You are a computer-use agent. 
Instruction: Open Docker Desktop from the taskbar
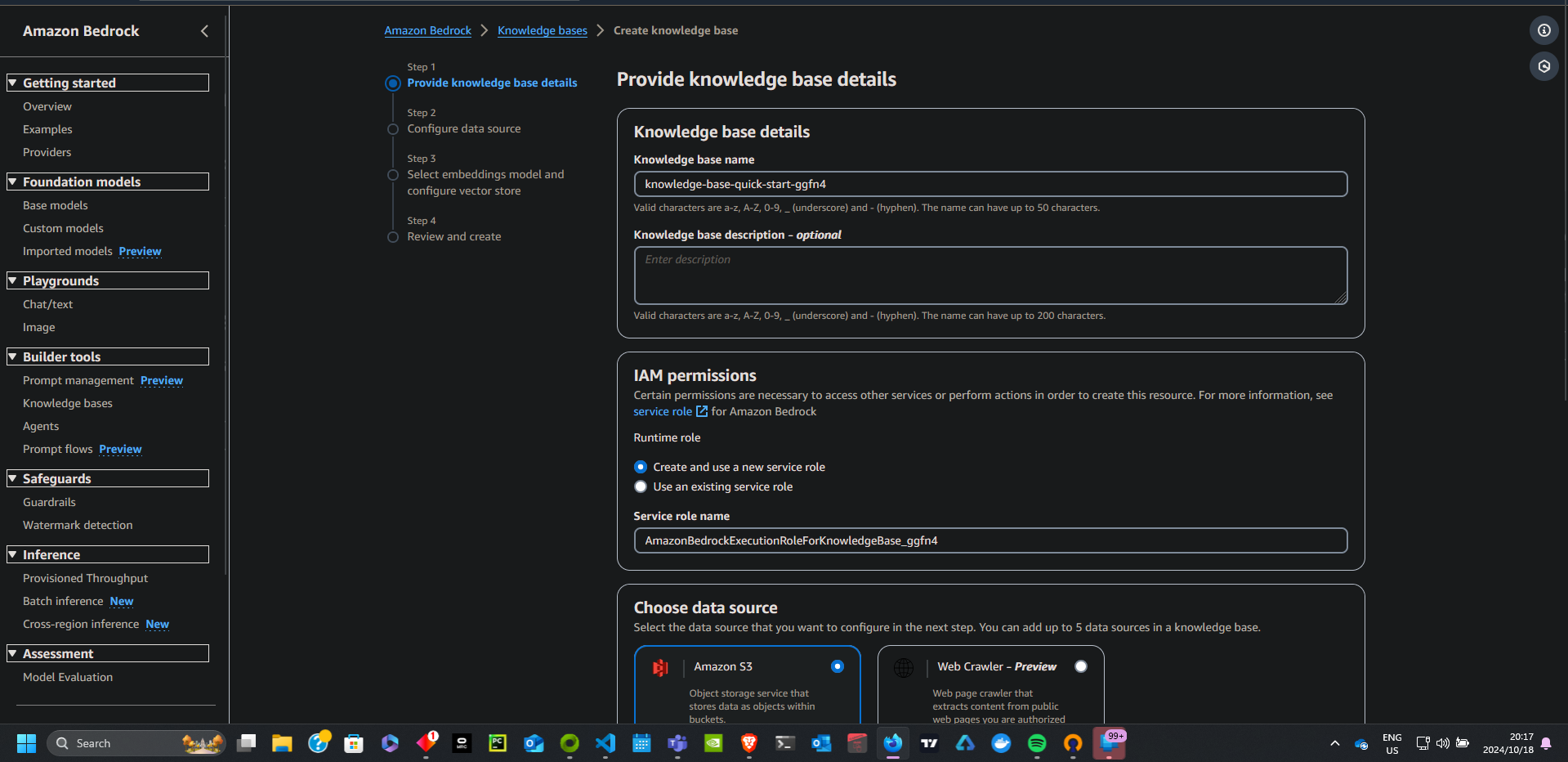(1001, 743)
